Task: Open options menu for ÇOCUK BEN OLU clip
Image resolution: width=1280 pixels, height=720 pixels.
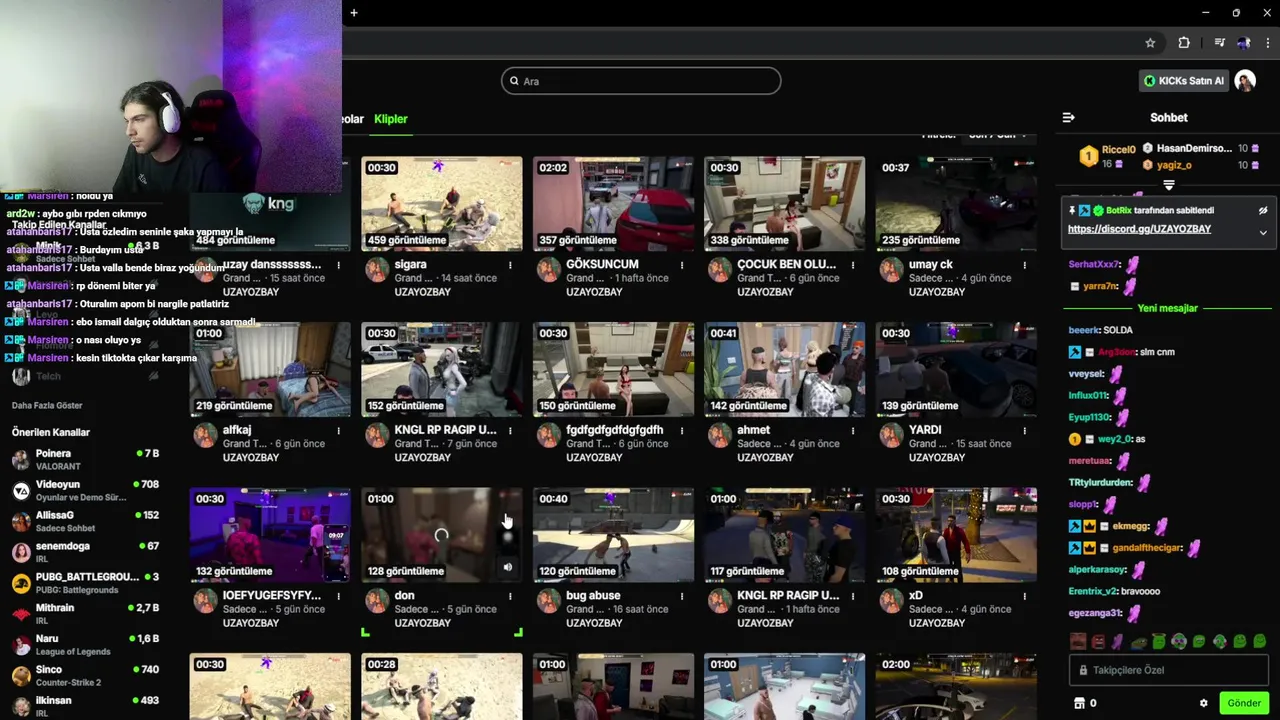Action: pyautogui.click(x=853, y=265)
